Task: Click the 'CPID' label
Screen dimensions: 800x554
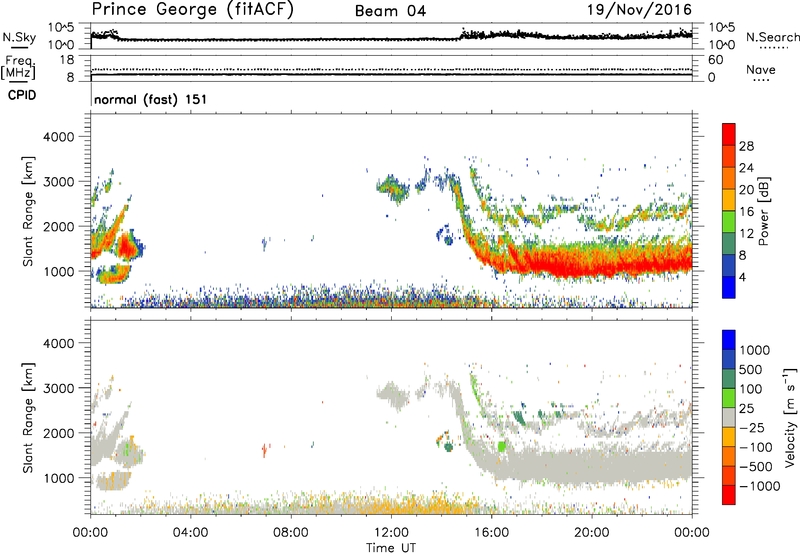Action: click(22, 95)
